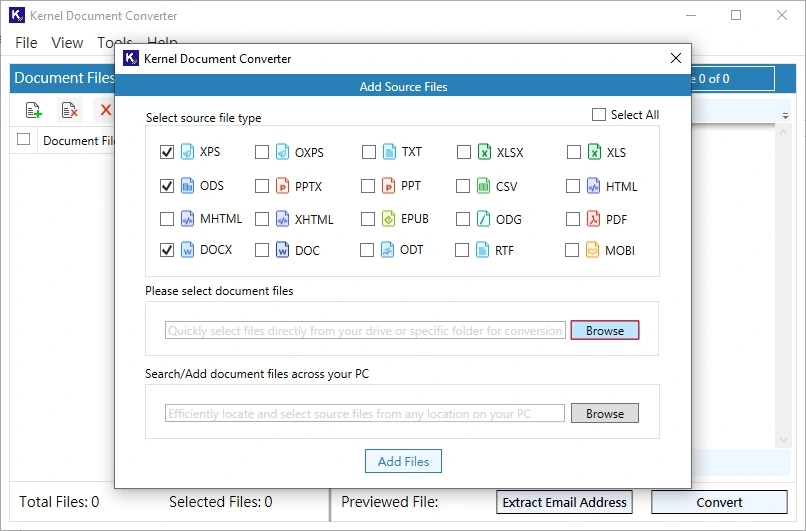Click the XLS spreadsheet icon
806x531 pixels.
pos(594,152)
